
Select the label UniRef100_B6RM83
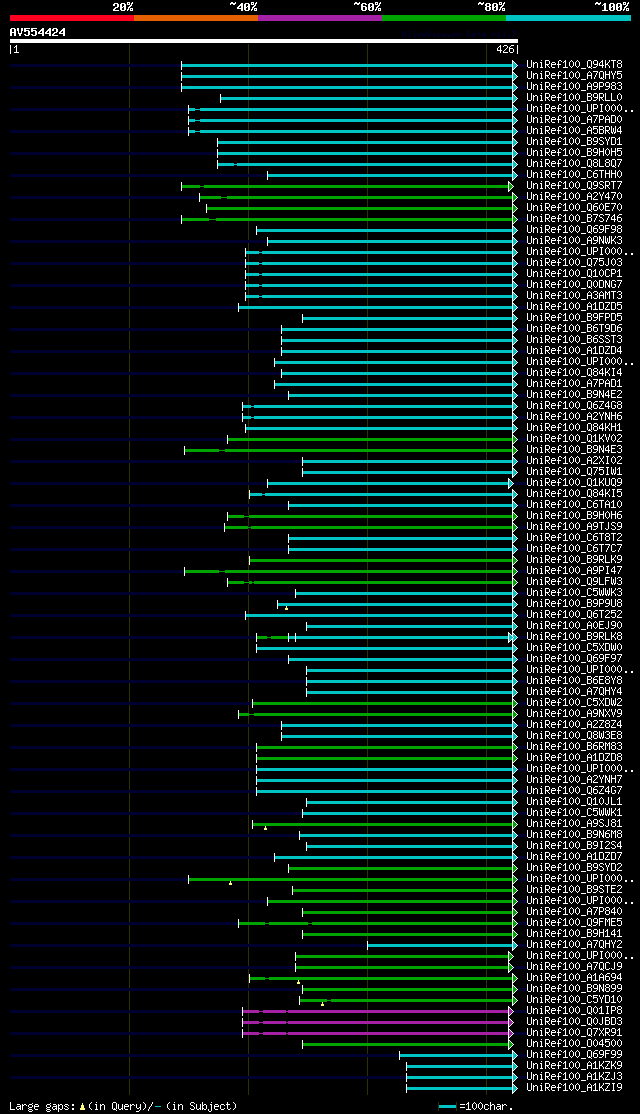[574, 747]
